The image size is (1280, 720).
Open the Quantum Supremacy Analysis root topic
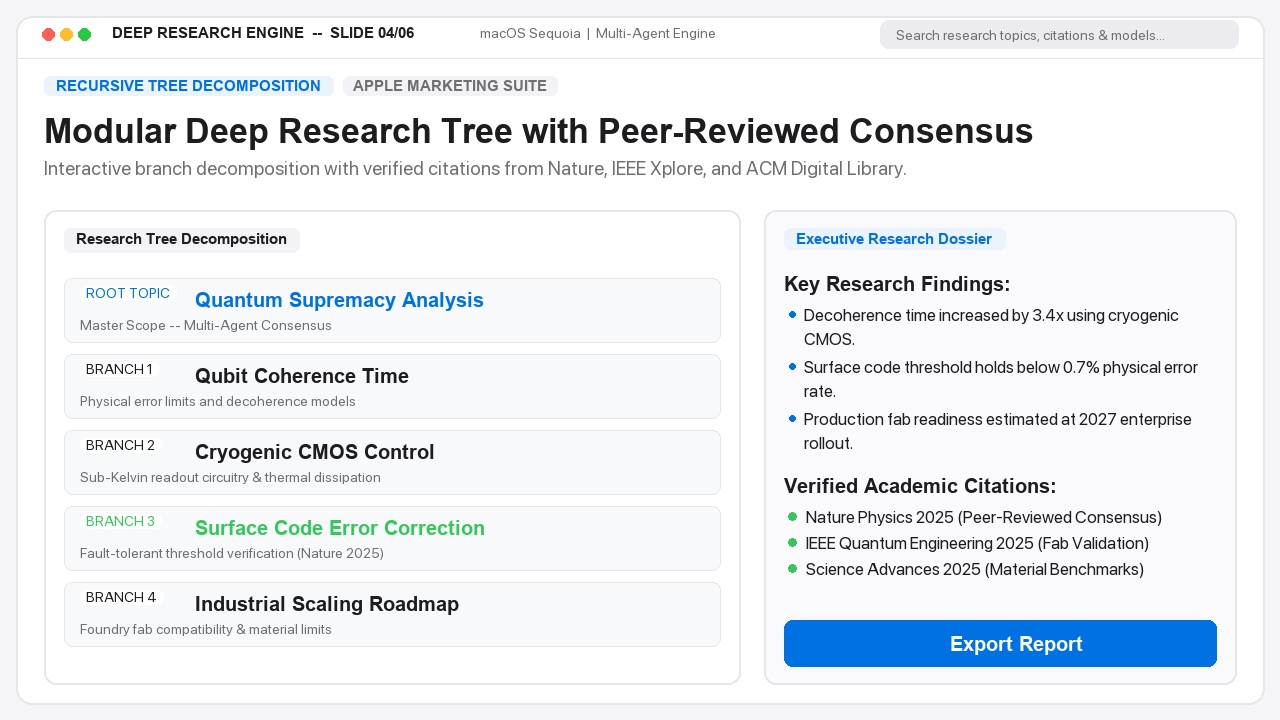pos(392,310)
